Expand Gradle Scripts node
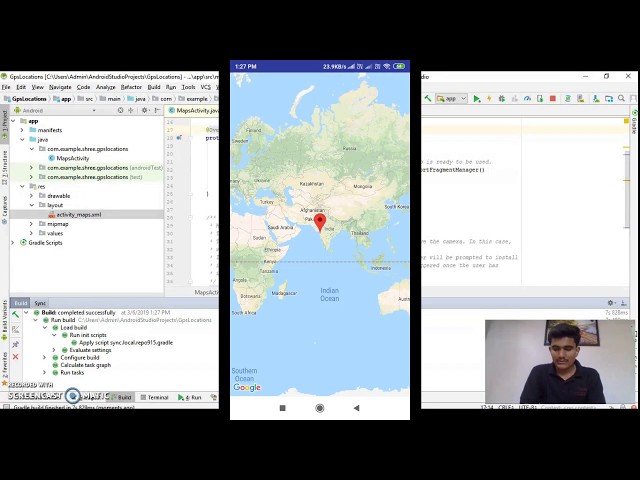Screen dimensions: 640x480 click(13, 243)
